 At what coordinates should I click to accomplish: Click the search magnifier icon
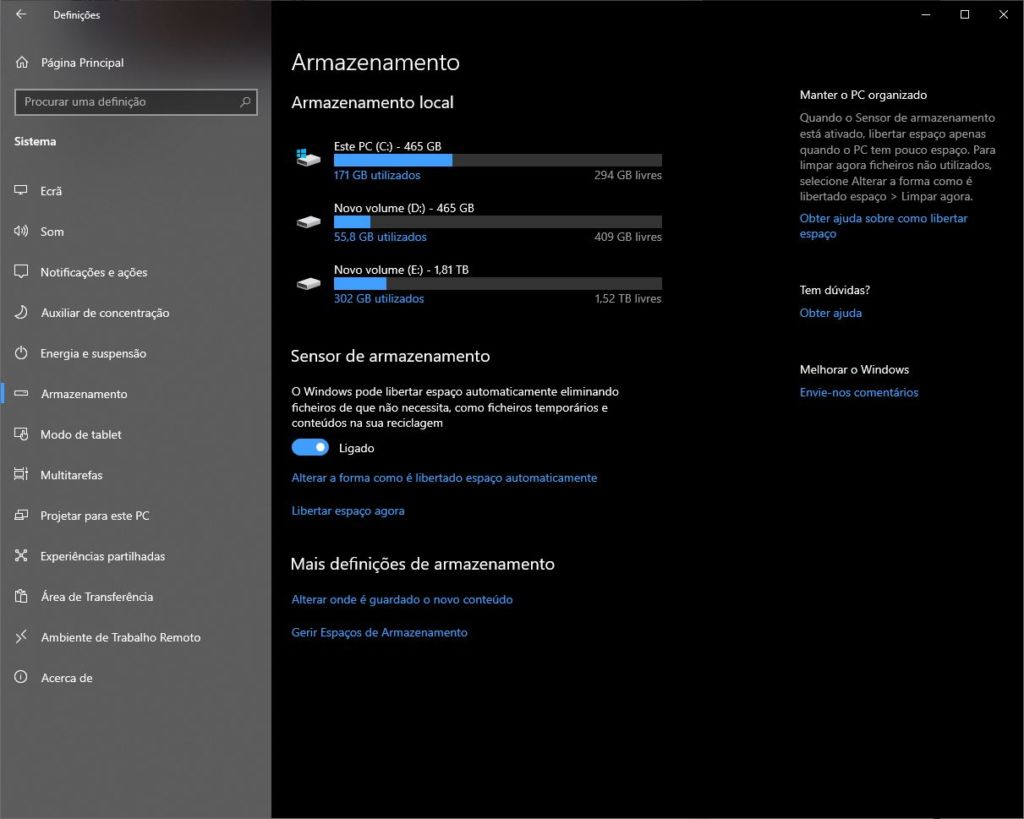(245, 102)
